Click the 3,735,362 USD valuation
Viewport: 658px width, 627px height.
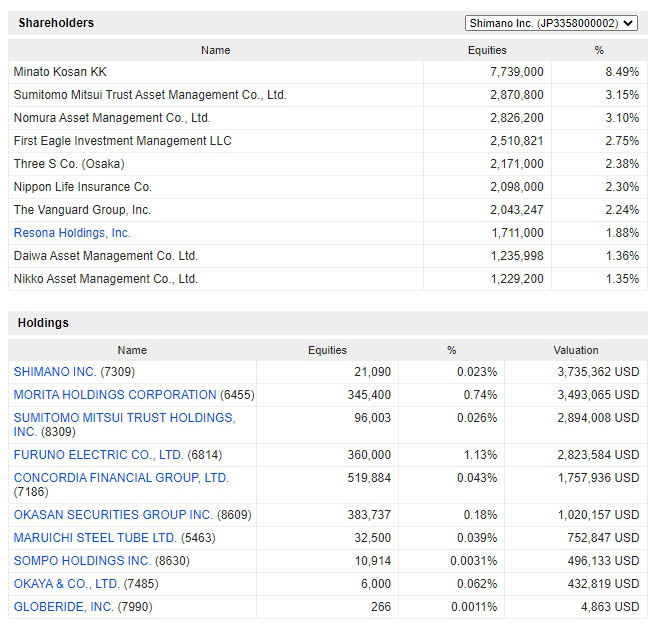pos(598,372)
